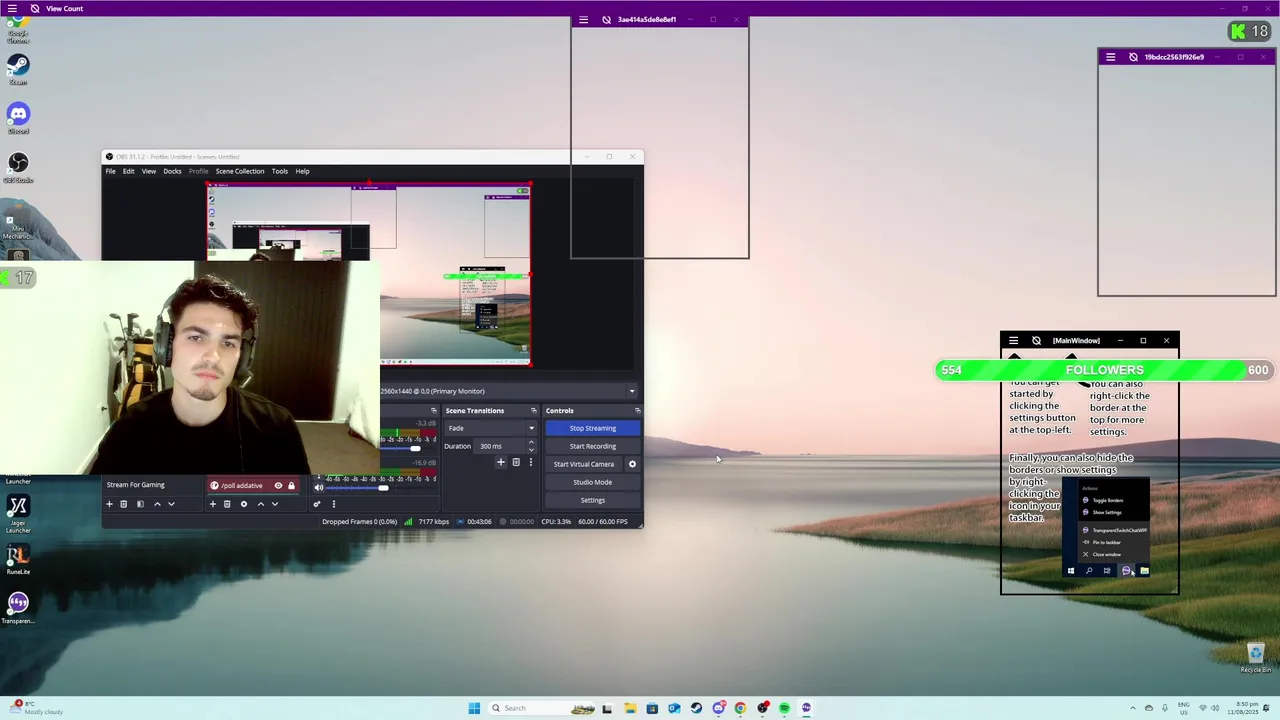Image resolution: width=1280 pixels, height=720 pixels.
Task: Toggle visibility eye of /poll addative source
Action: click(279, 486)
